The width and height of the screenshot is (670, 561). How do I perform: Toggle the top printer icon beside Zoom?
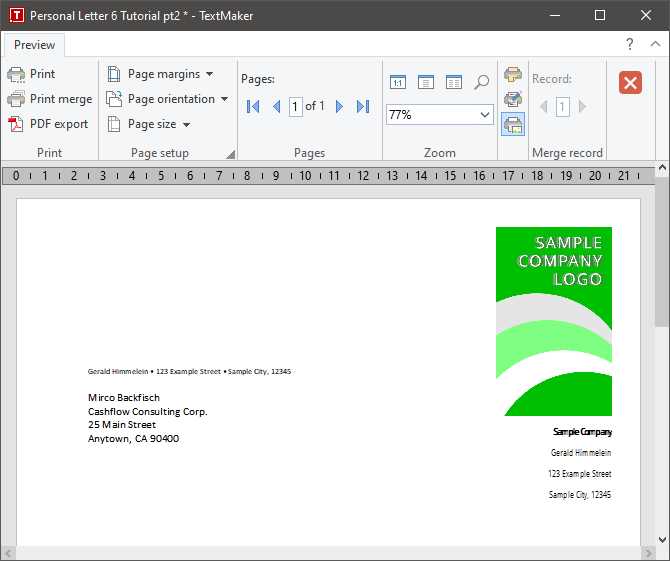[x=513, y=75]
